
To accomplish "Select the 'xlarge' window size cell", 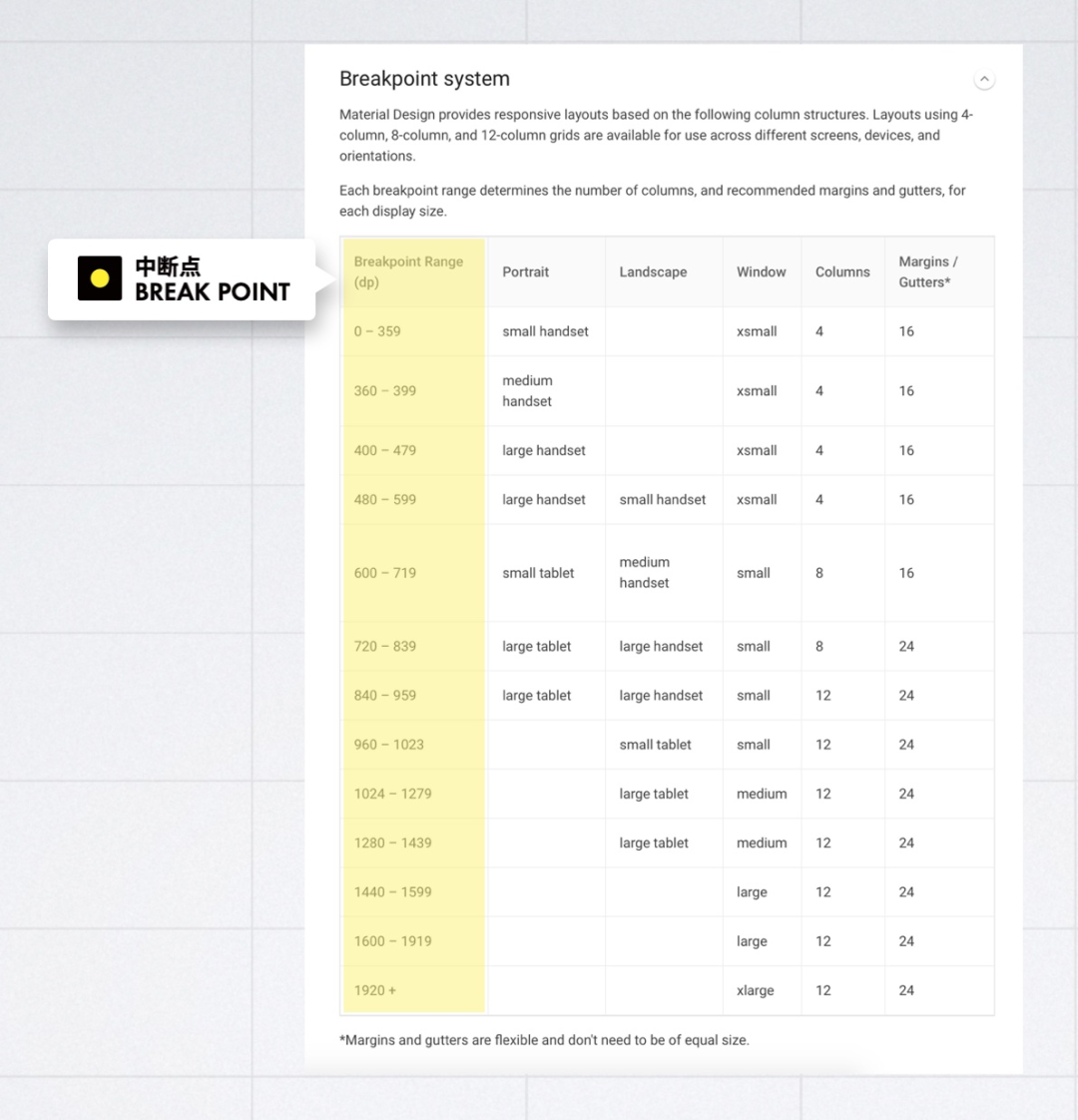I will (755, 990).
